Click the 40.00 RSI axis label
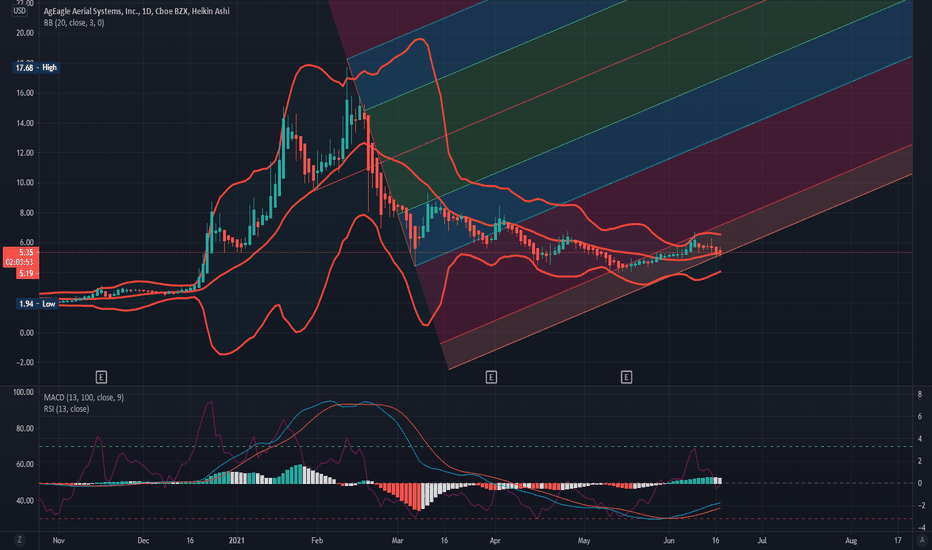Screen dimensions: 932x550 tap(25, 501)
